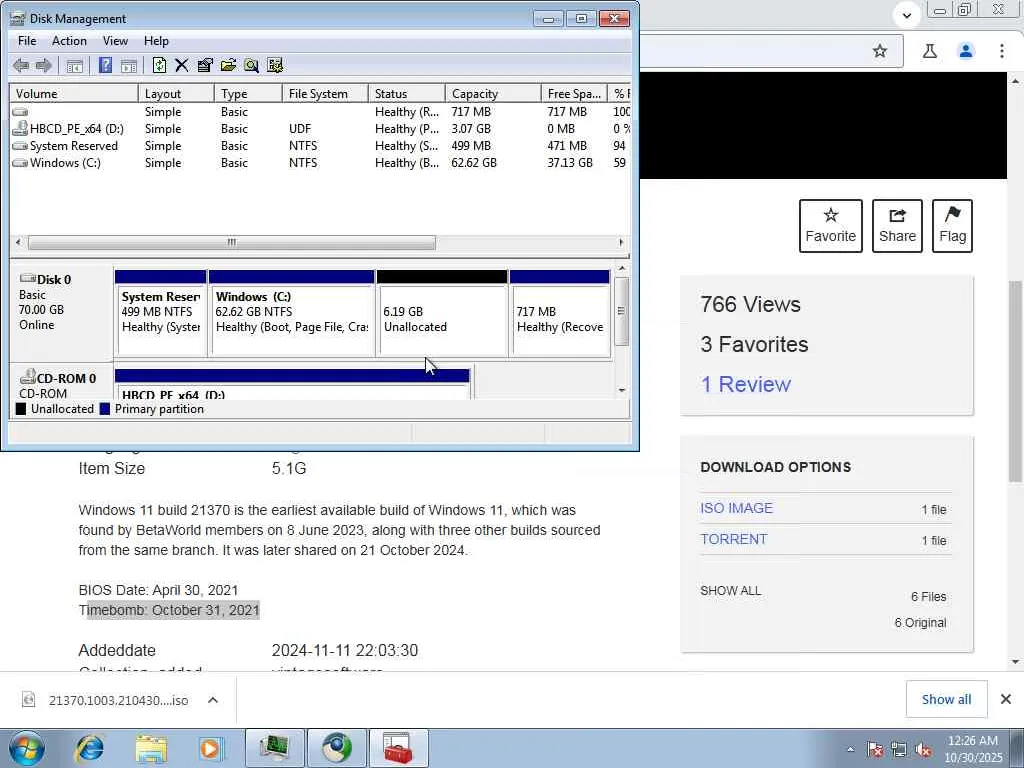
Task: Click the browser labs flask icon
Action: (x=930, y=51)
